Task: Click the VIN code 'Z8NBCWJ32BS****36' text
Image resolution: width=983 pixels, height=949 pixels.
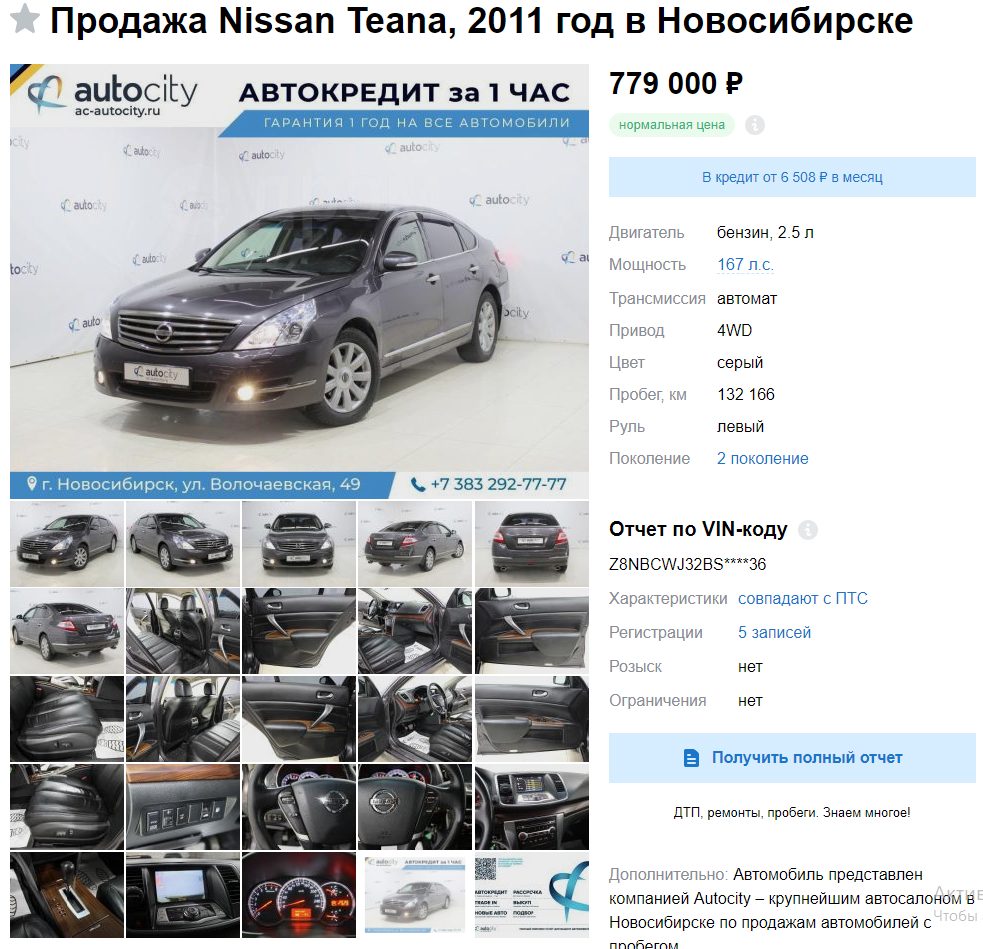Action: tap(687, 564)
